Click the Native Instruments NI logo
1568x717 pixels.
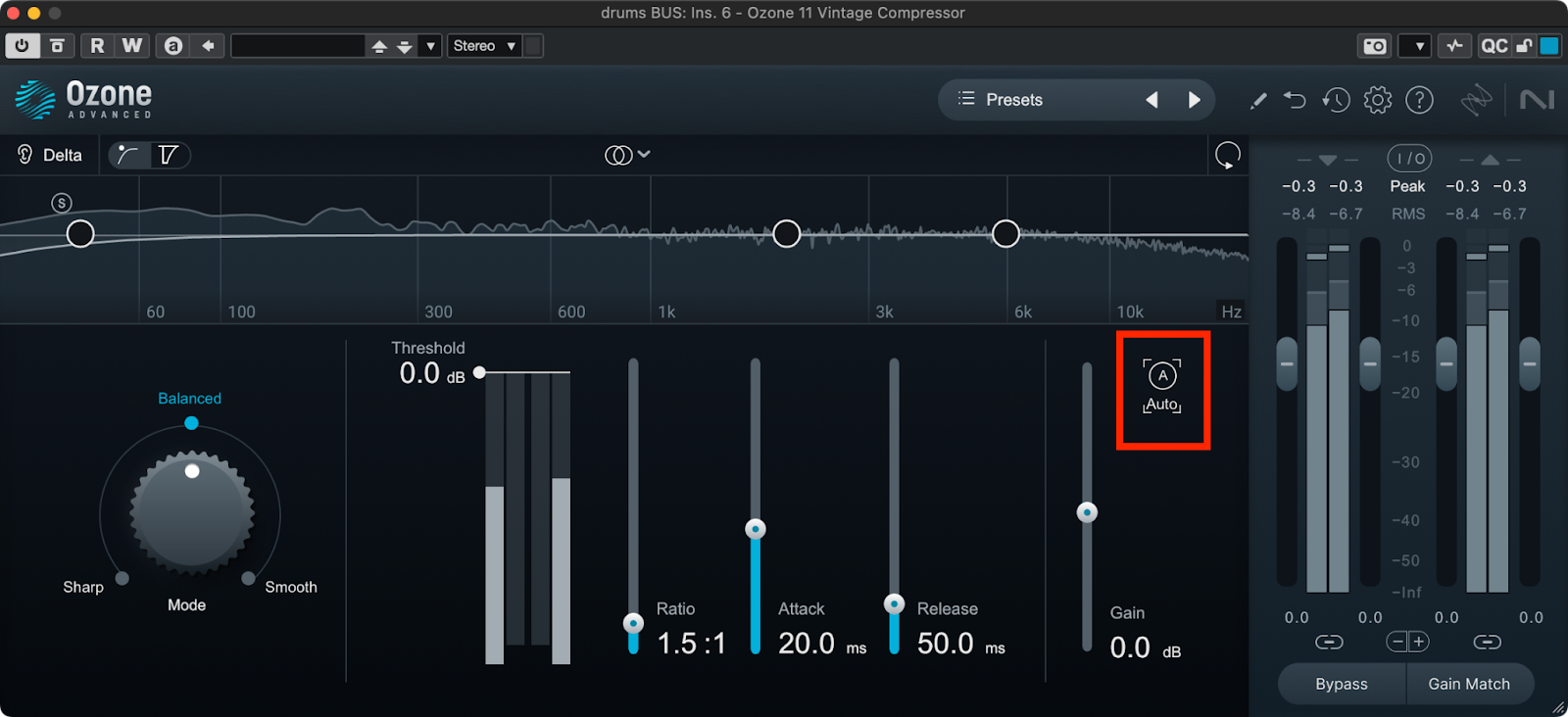click(1536, 100)
